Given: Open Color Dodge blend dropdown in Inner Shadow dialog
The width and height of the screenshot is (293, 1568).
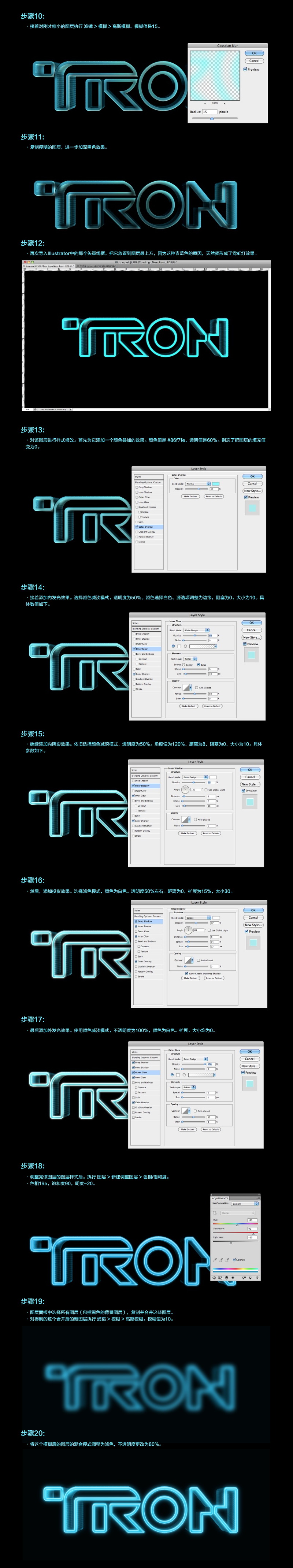Looking at the screenshot, I should click(196, 777).
